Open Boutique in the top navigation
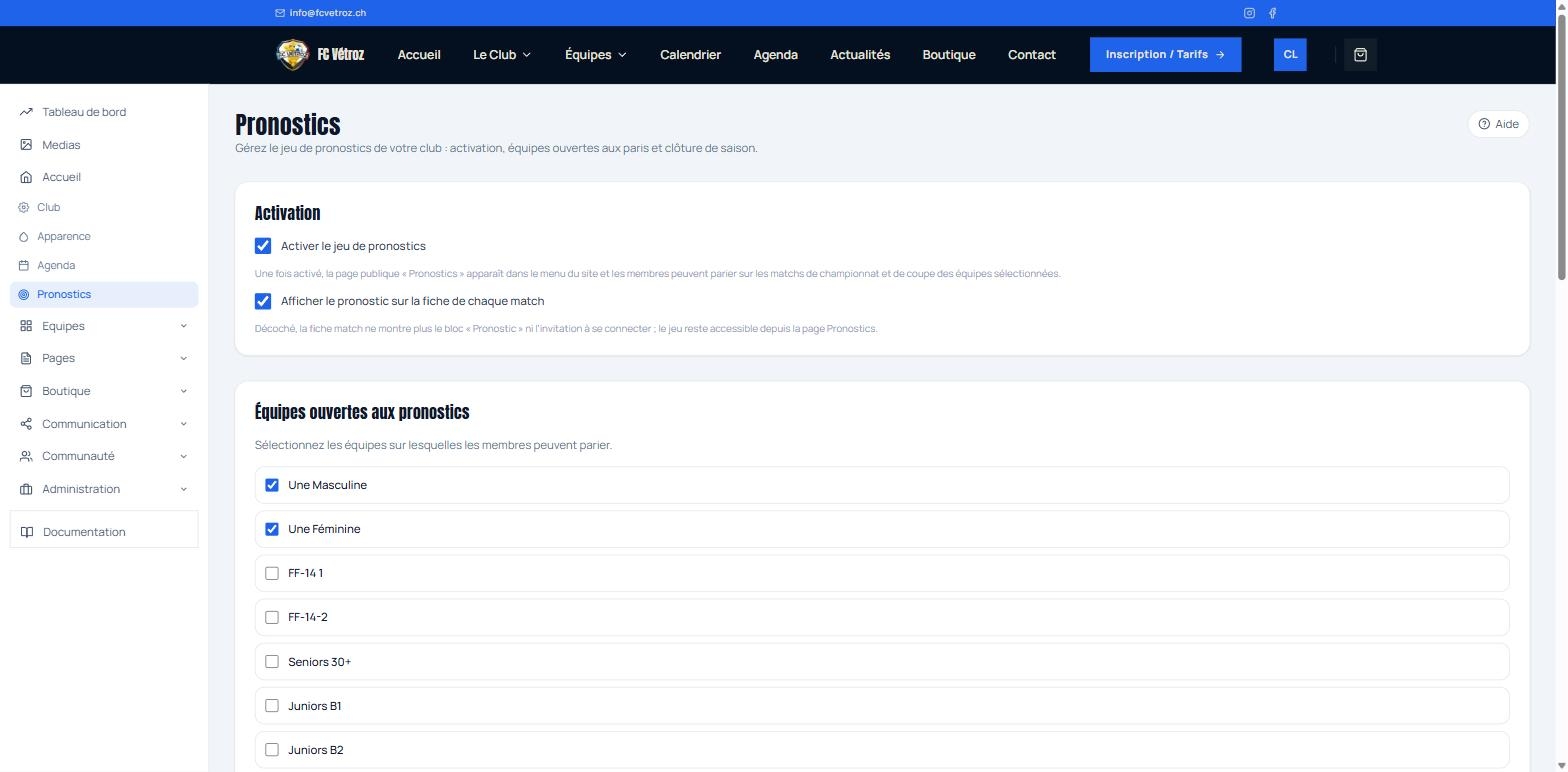The width and height of the screenshot is (1568, 772). 949,55
